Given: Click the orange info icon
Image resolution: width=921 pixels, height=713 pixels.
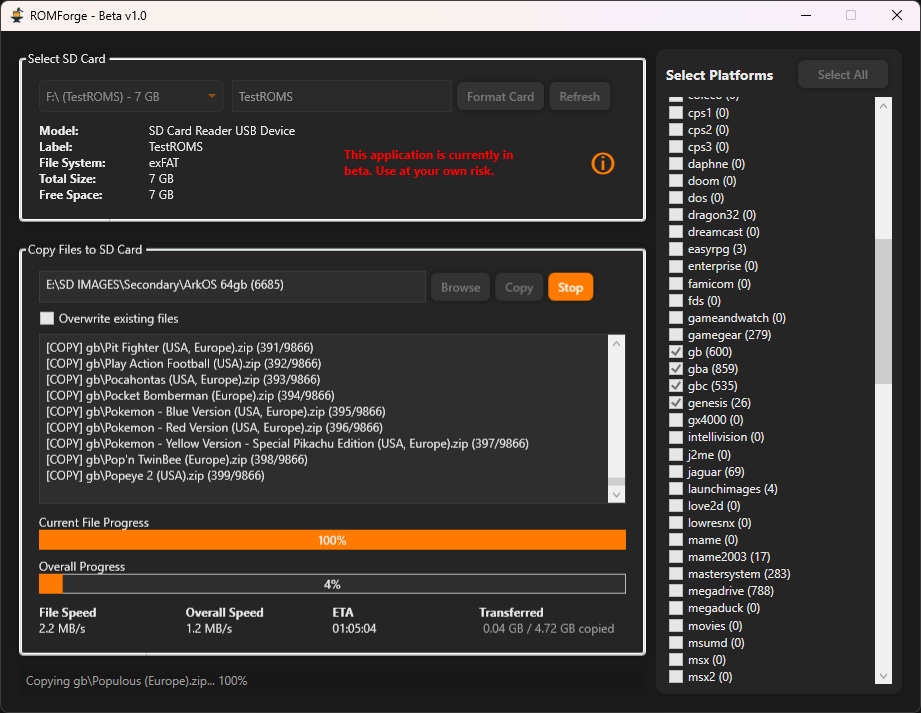Looking at the screenshot, I should point(603,163).
